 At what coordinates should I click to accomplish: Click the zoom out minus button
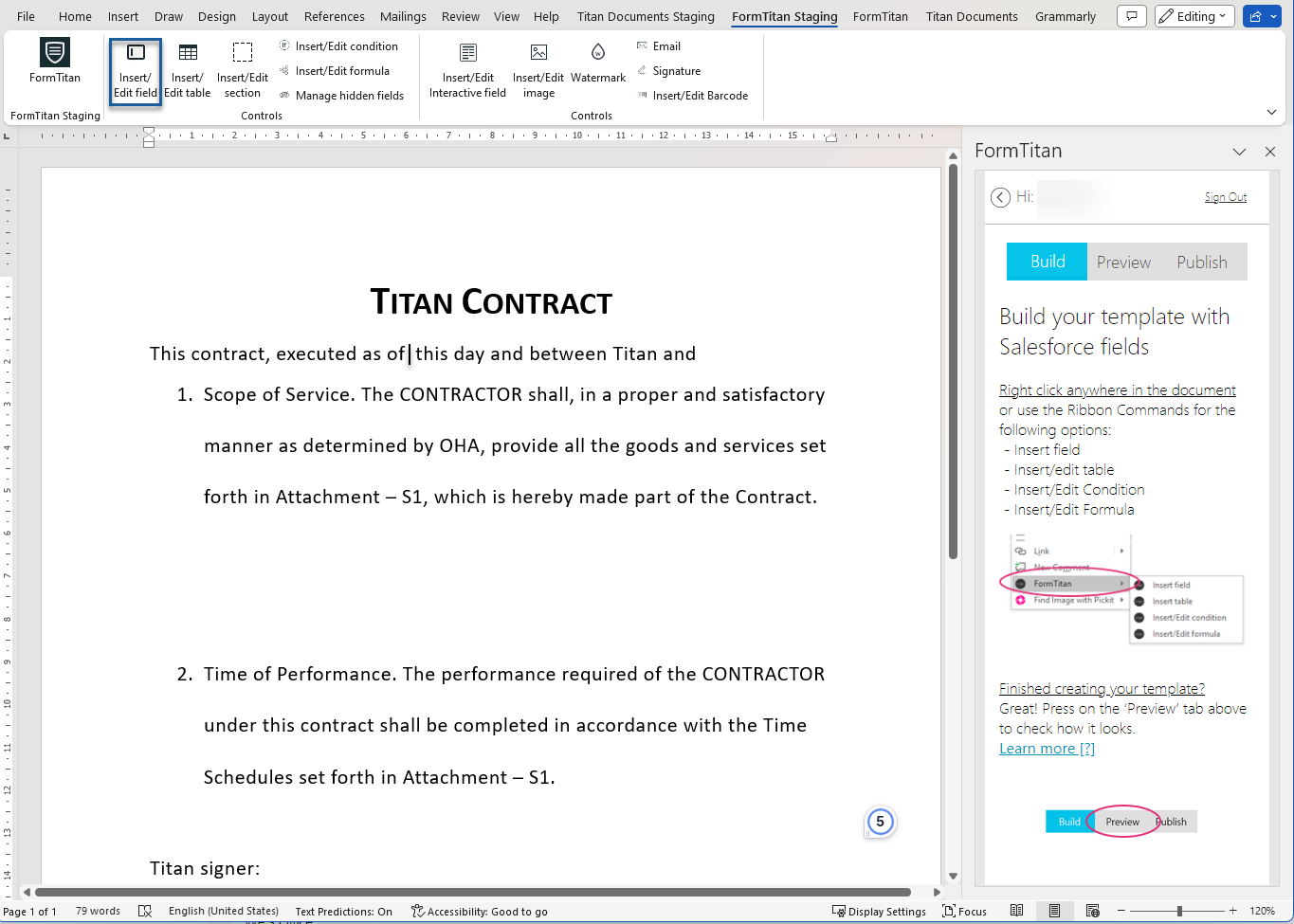click(x=1121, y=912)
